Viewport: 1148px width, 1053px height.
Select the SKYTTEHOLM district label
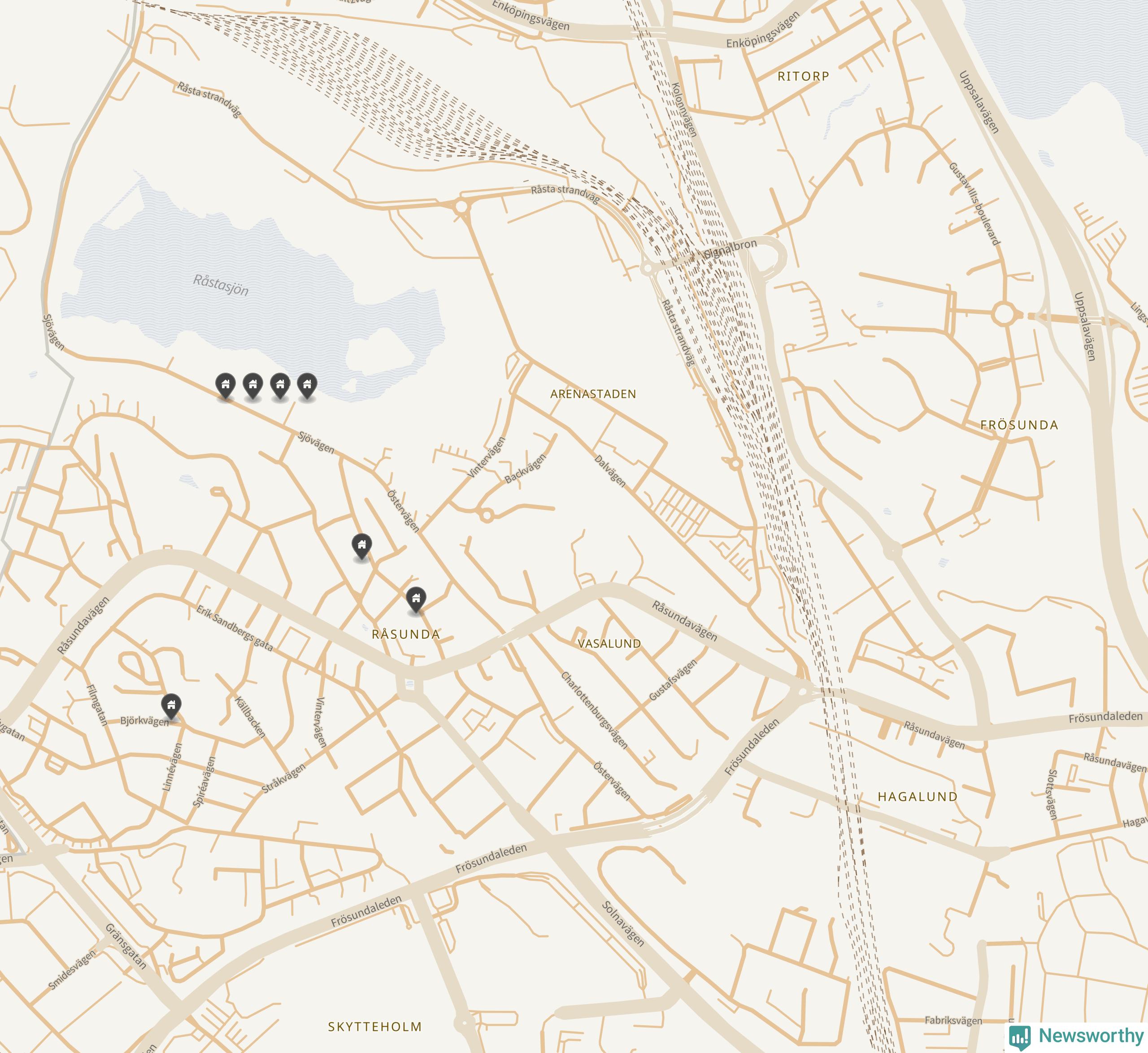pyautogui.click(x=375, y=1027)
